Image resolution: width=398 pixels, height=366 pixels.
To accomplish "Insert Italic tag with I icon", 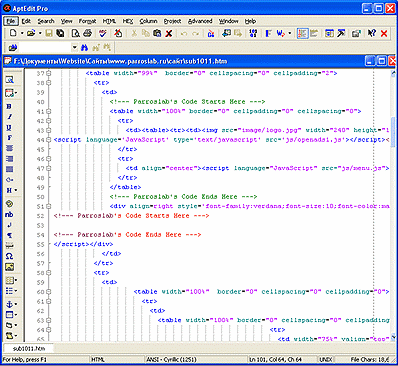I will 9,117.
